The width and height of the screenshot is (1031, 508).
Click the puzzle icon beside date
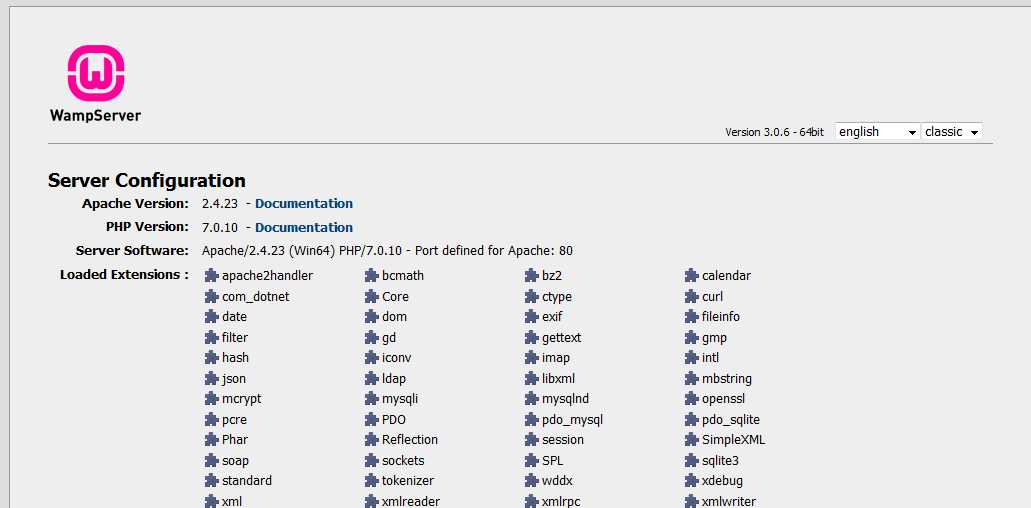pos(211,317)
